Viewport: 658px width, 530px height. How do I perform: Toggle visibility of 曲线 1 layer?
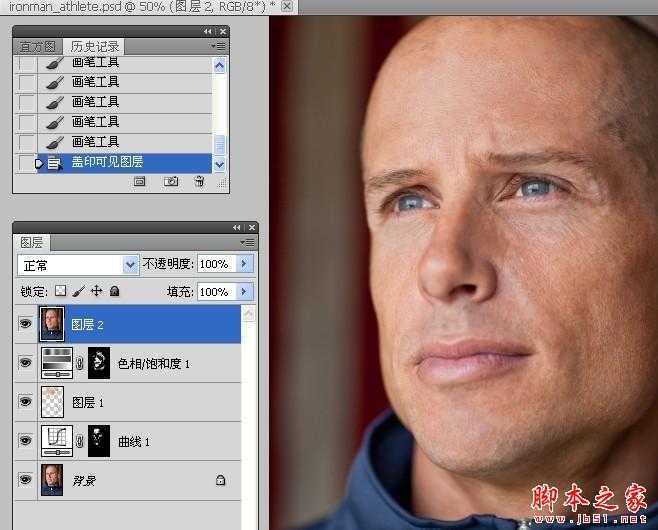pos(26,441)
